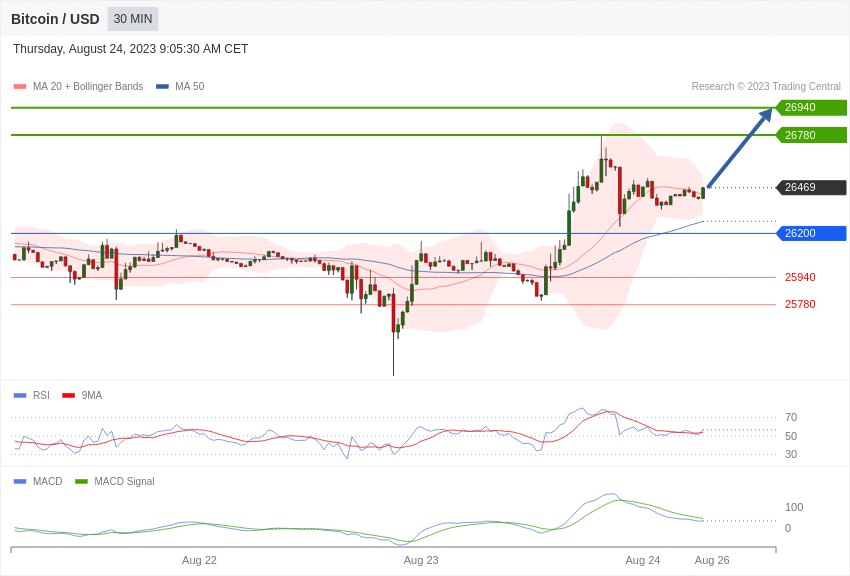Click the green 26940 resistance price tag

click(x=811, y=107)
